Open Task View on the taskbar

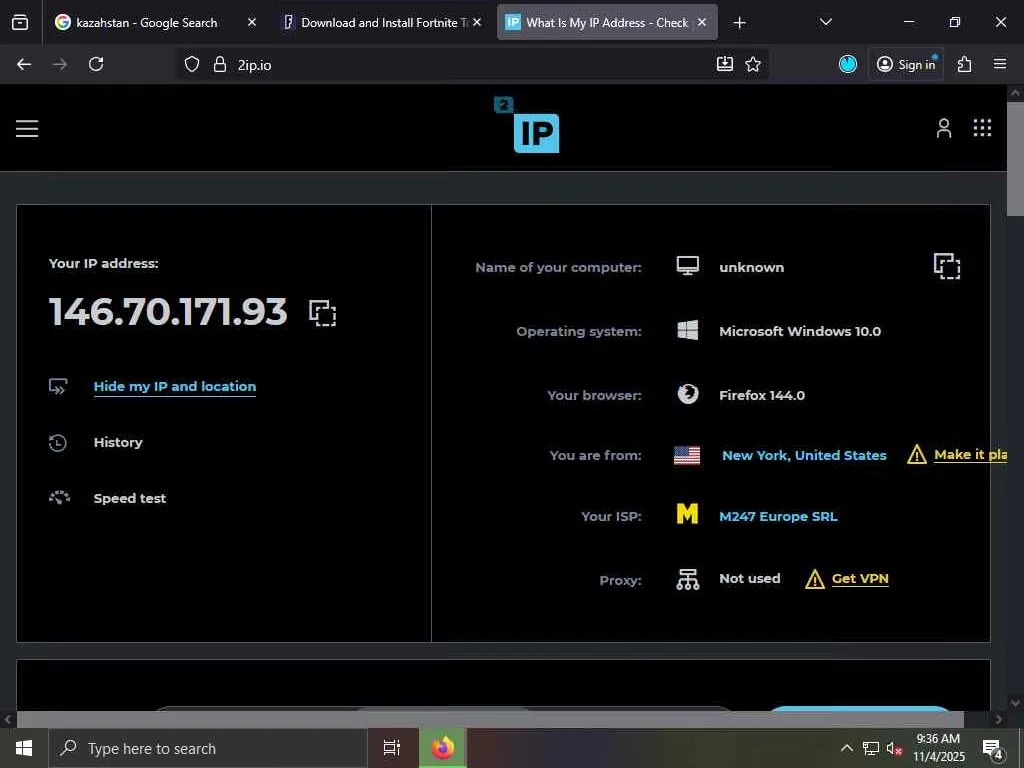coord(391,748)
